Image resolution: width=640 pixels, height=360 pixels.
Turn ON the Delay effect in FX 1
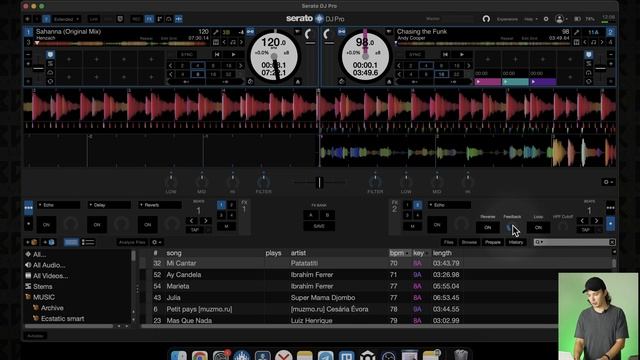click(97, 224)
